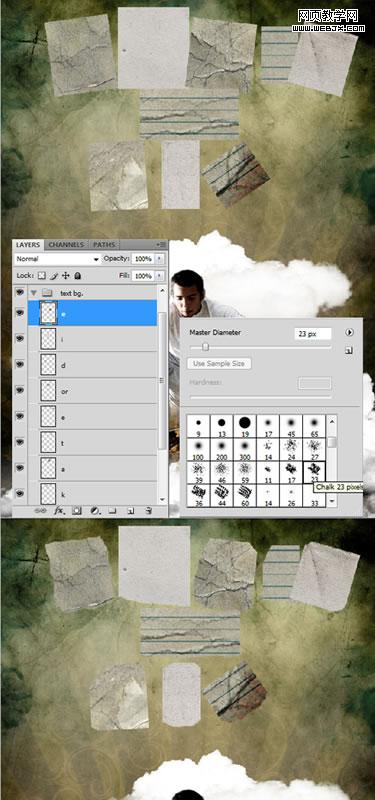Click the lock image pixels brush icon
This screenshot has width=375, height=800.
pyautogui.click(x=54, y=276)
